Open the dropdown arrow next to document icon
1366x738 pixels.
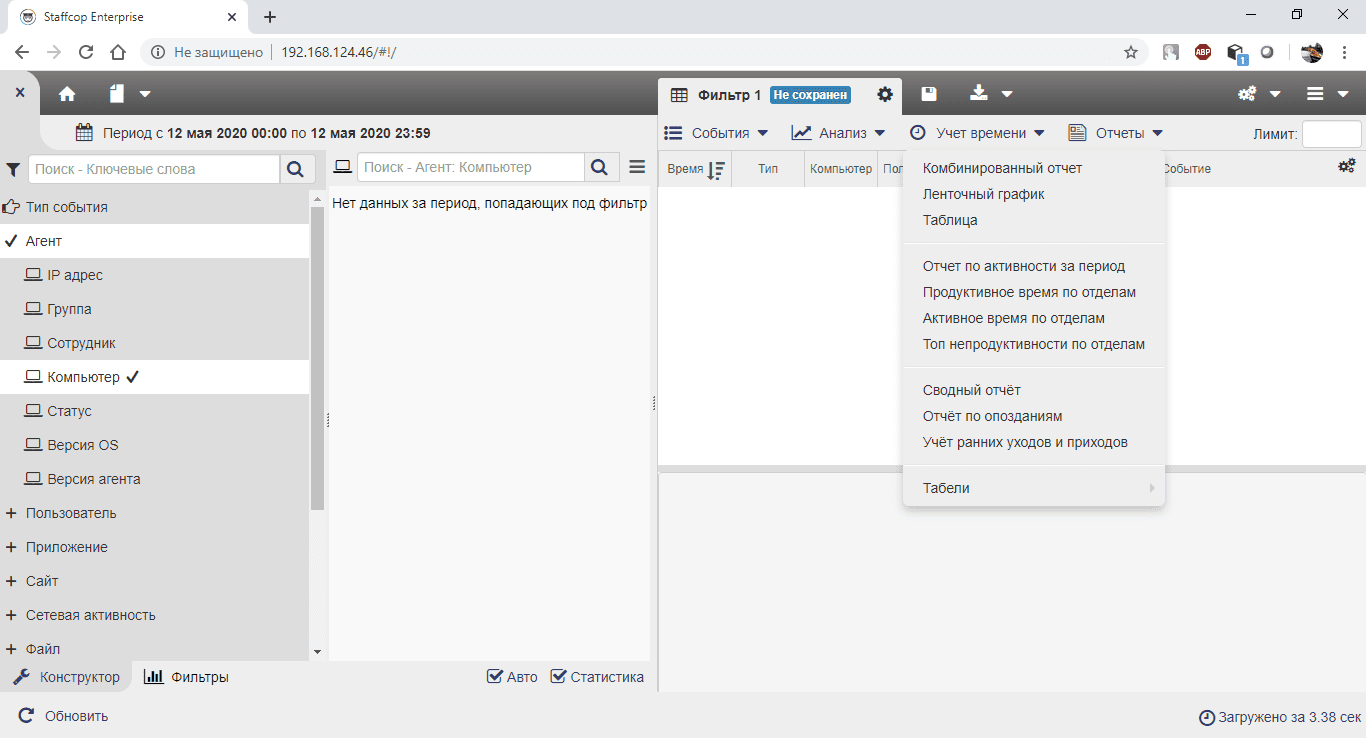click(145, 94)
